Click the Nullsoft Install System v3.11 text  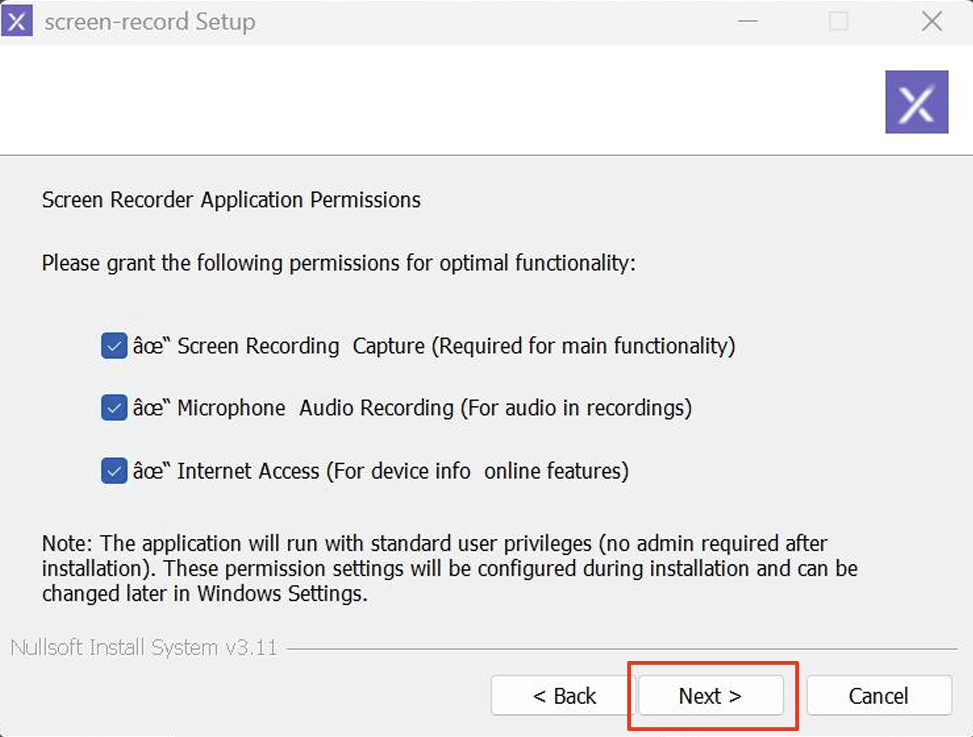pos(143,648)
